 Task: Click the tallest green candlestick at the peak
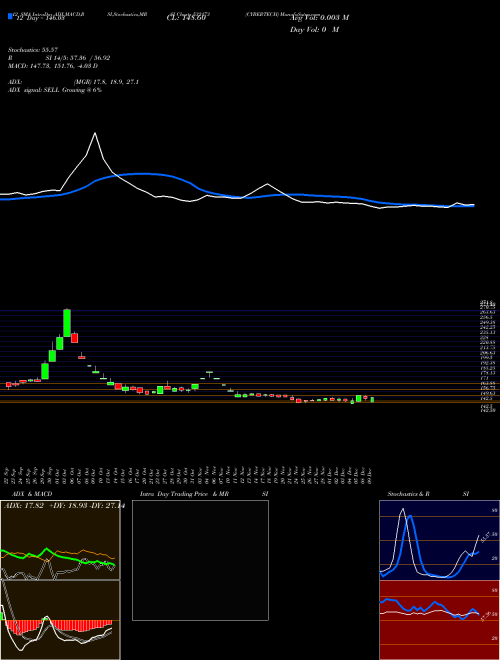67,323
